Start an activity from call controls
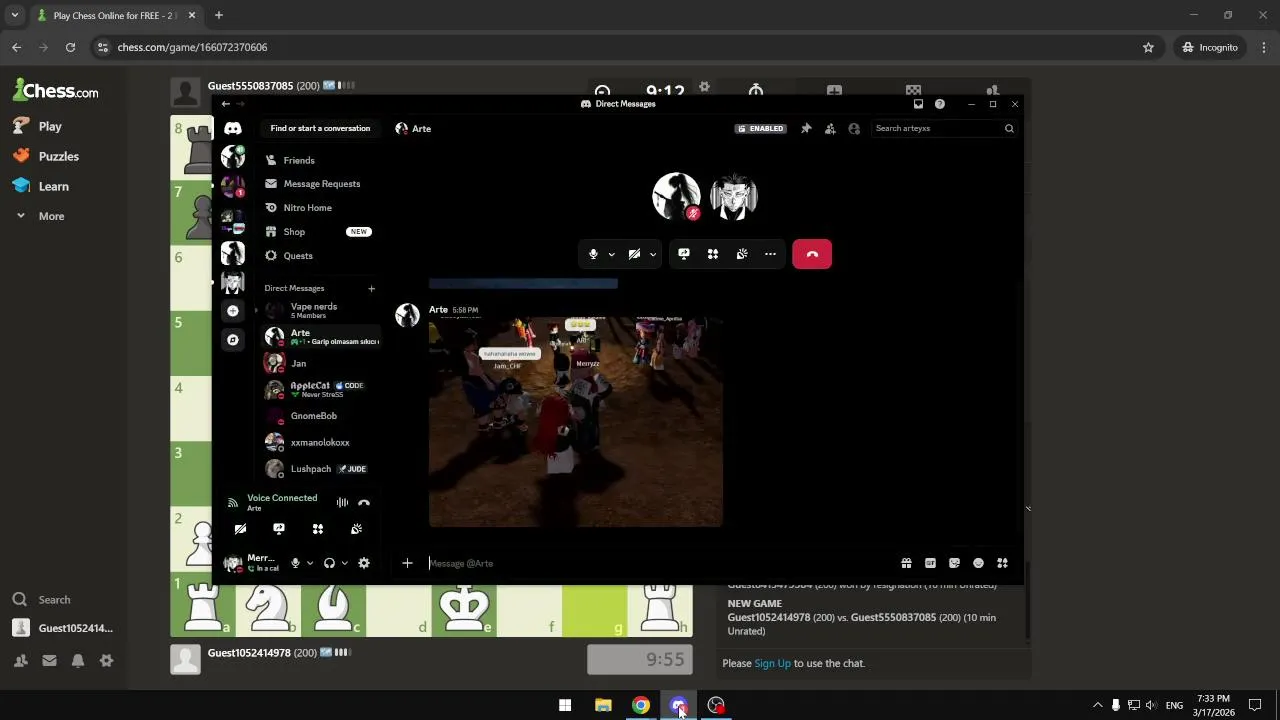The height and width of the screenshot is (720, 1280). tap(713, 254)
